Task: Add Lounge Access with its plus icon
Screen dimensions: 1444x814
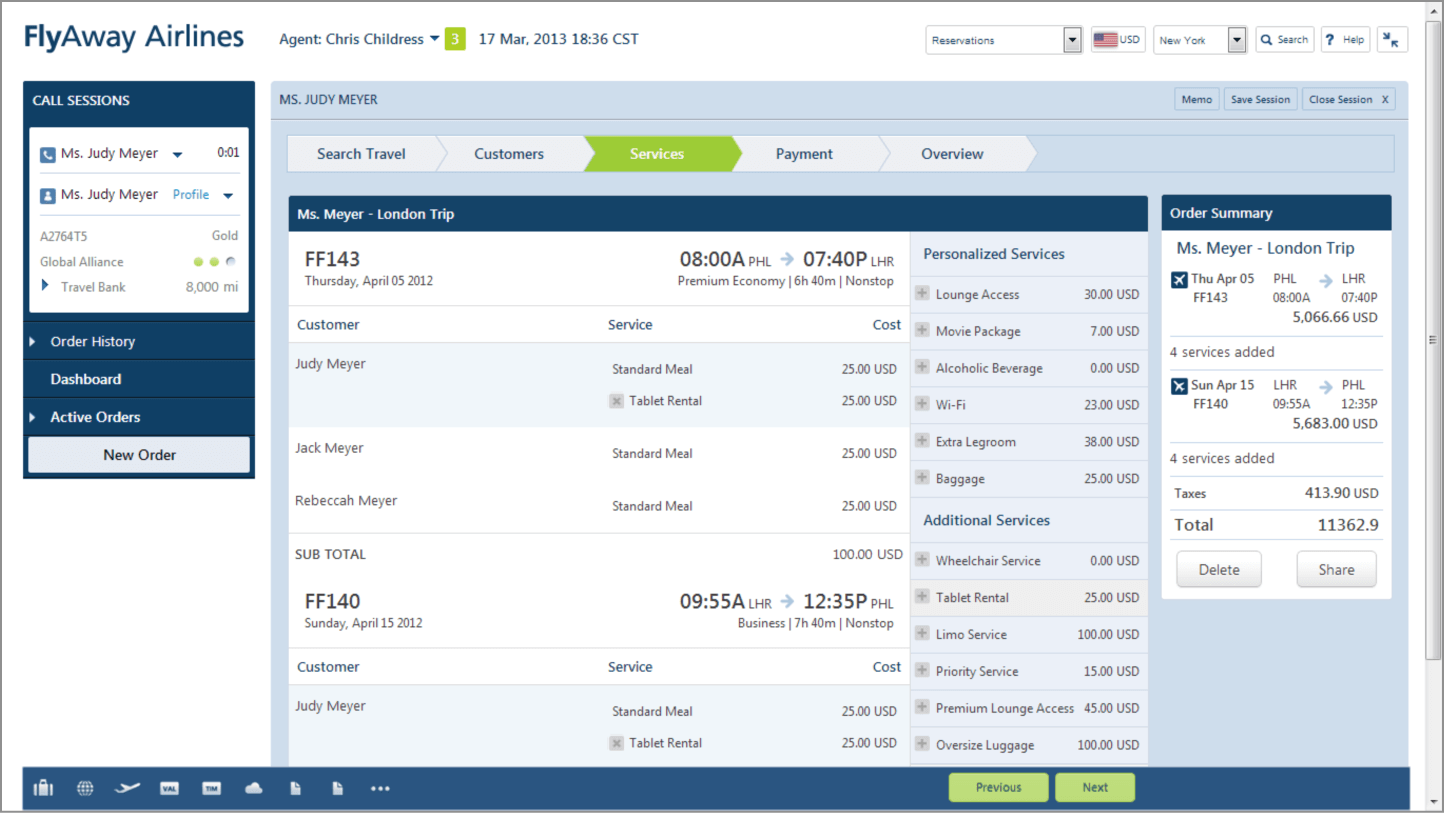Action: tap(922, 294)
